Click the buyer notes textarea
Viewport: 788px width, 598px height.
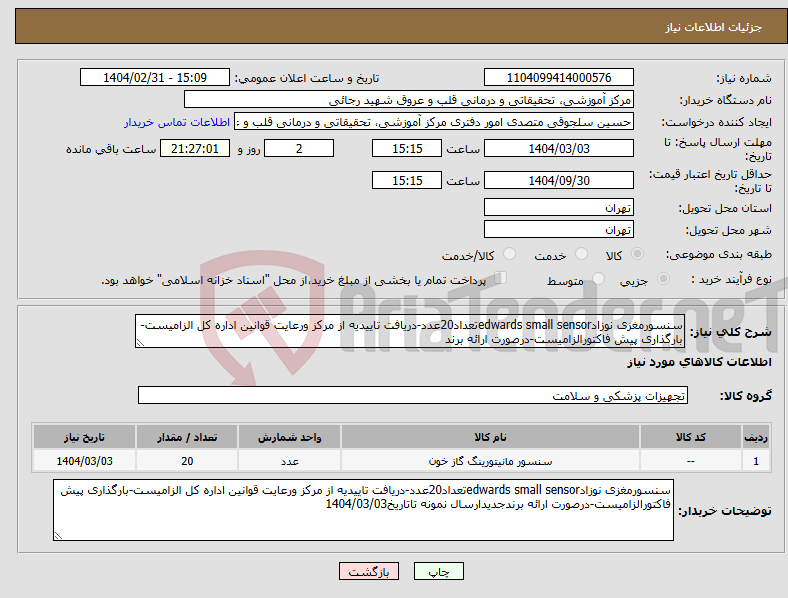[x=363, y=510]
